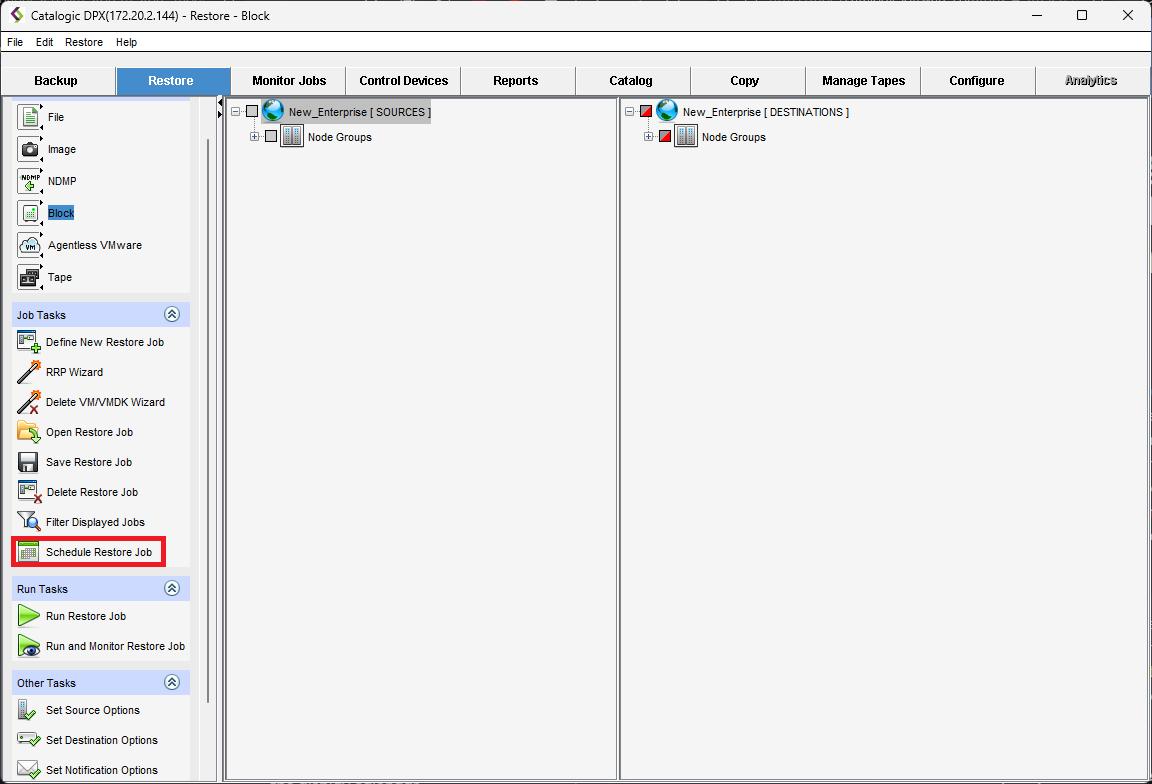Screen dimensions: 1152x784
Task: Check the New_Enterprise SOURCES checkbox
Action: pyautogui.click(x=252, y=112)
